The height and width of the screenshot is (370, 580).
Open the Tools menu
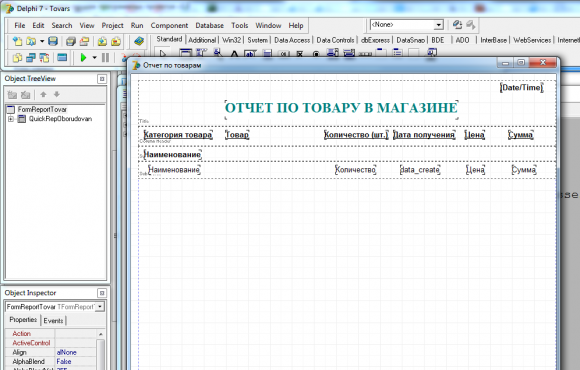(x=240, y=26)
